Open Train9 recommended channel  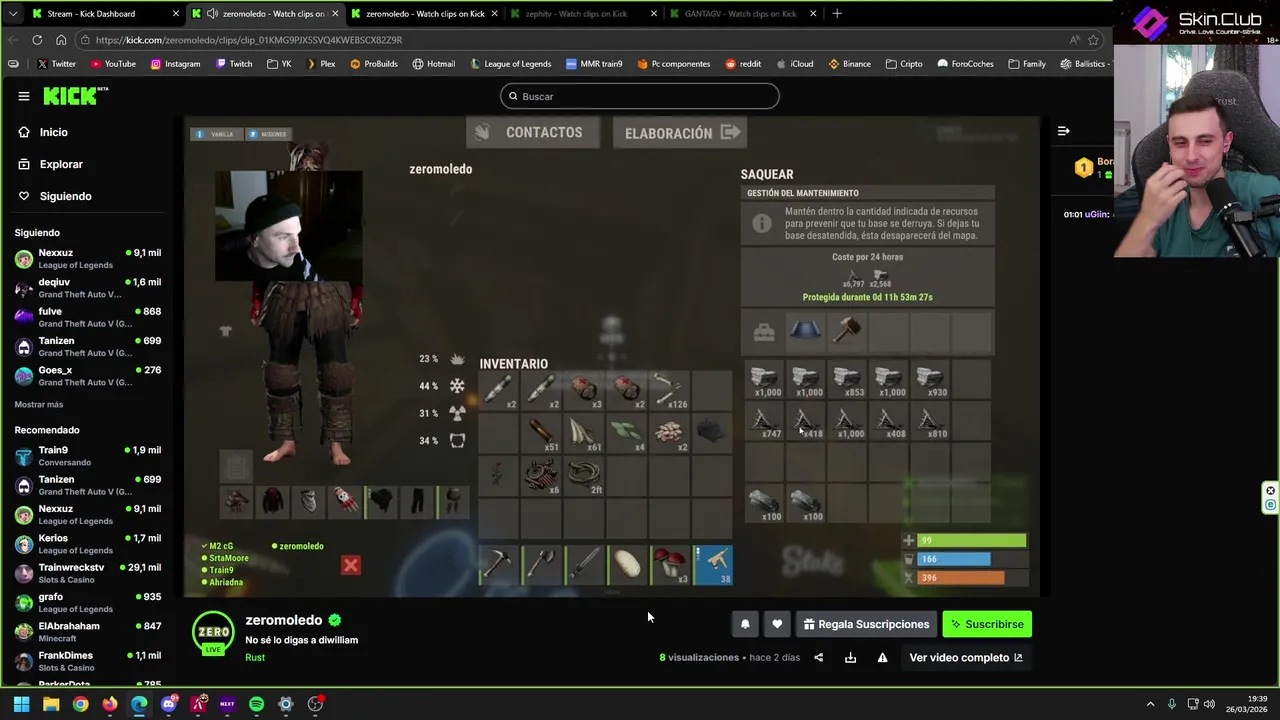pyautogui.click(x=88, y=456)
